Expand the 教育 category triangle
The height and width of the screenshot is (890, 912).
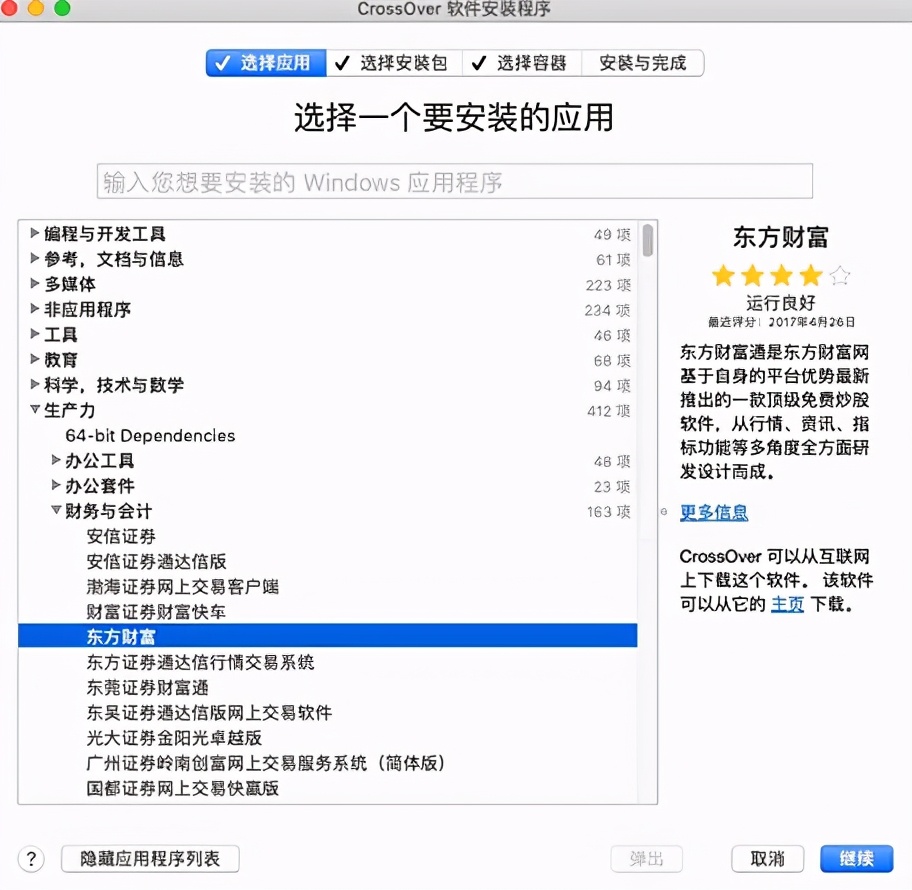[34, 359]
